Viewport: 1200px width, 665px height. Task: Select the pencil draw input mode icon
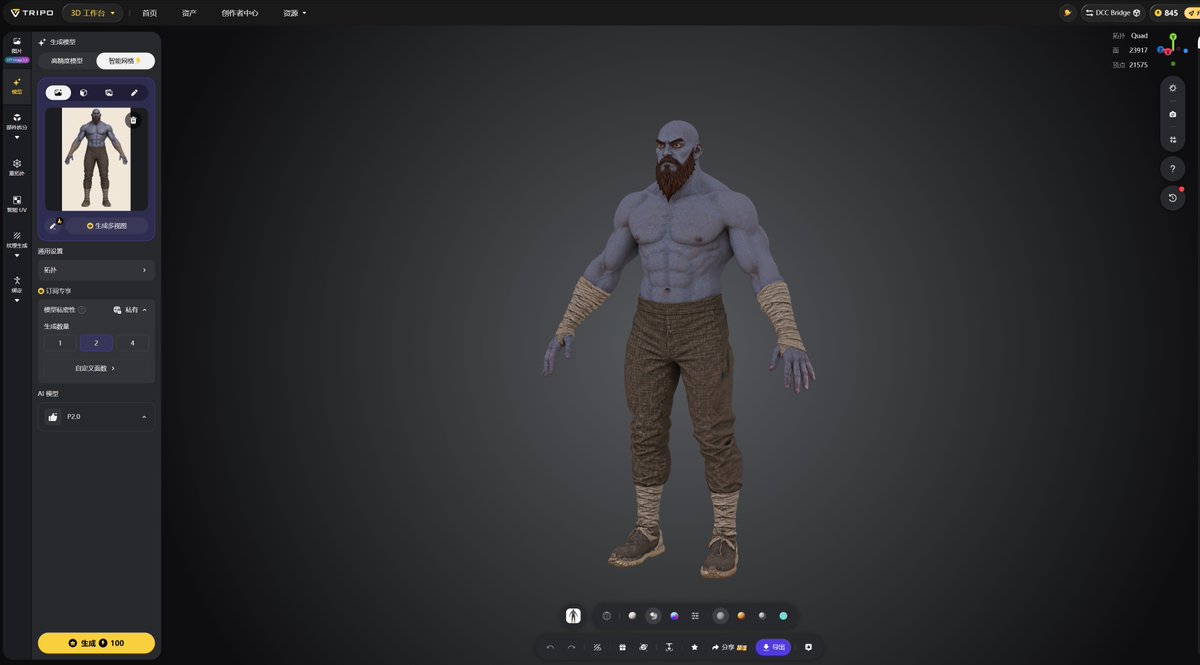tap(134, 93)
